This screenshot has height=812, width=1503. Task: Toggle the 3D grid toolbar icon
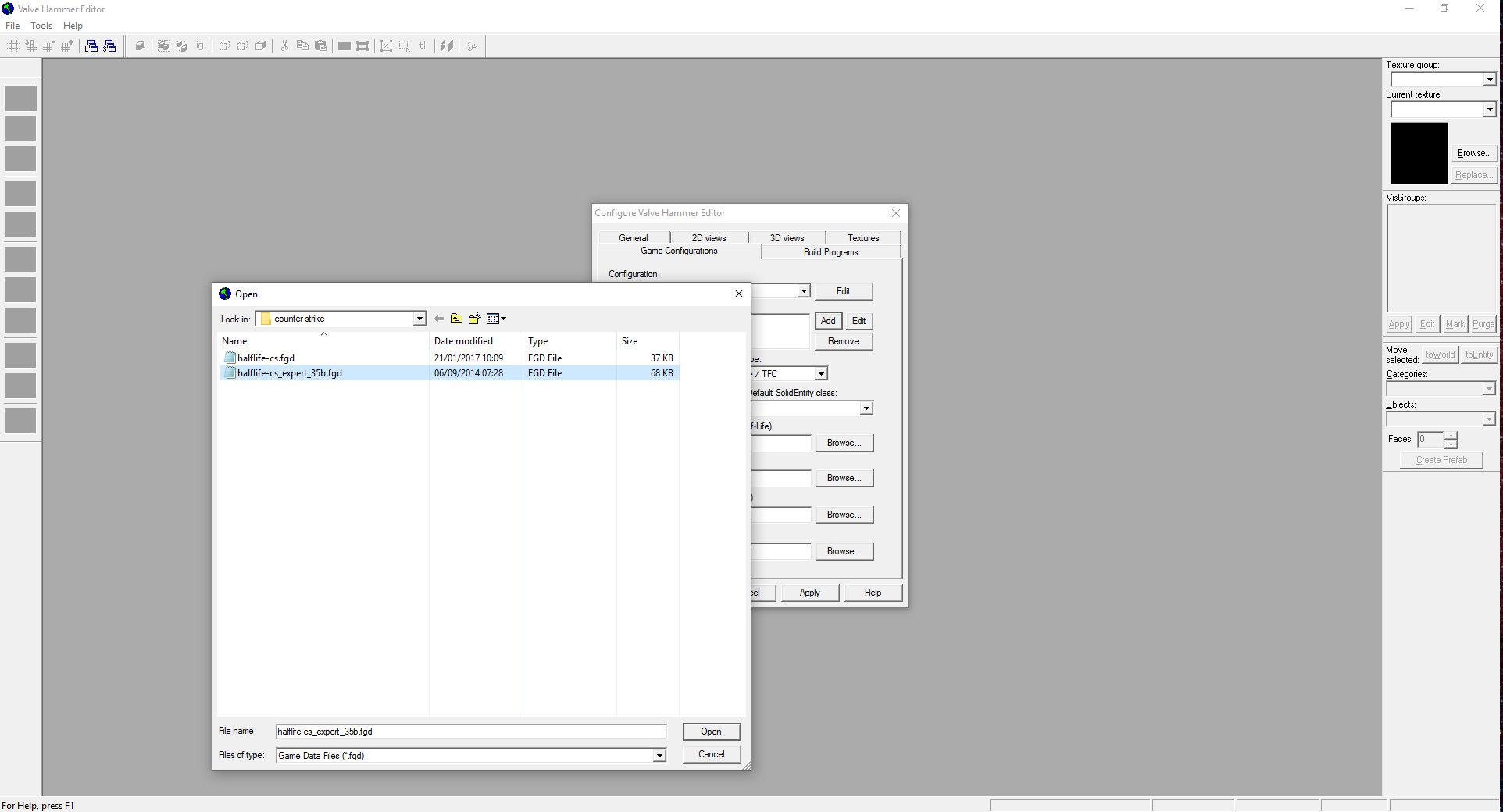tap(31, 46)
